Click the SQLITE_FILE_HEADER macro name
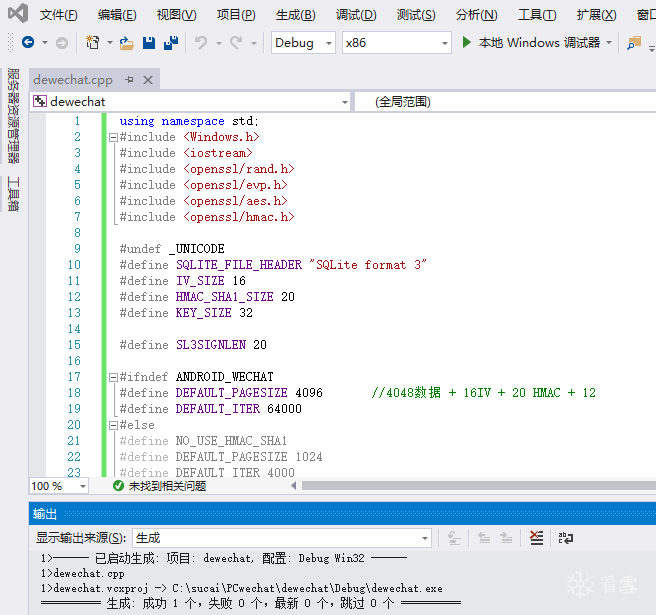 pos(238,265)
